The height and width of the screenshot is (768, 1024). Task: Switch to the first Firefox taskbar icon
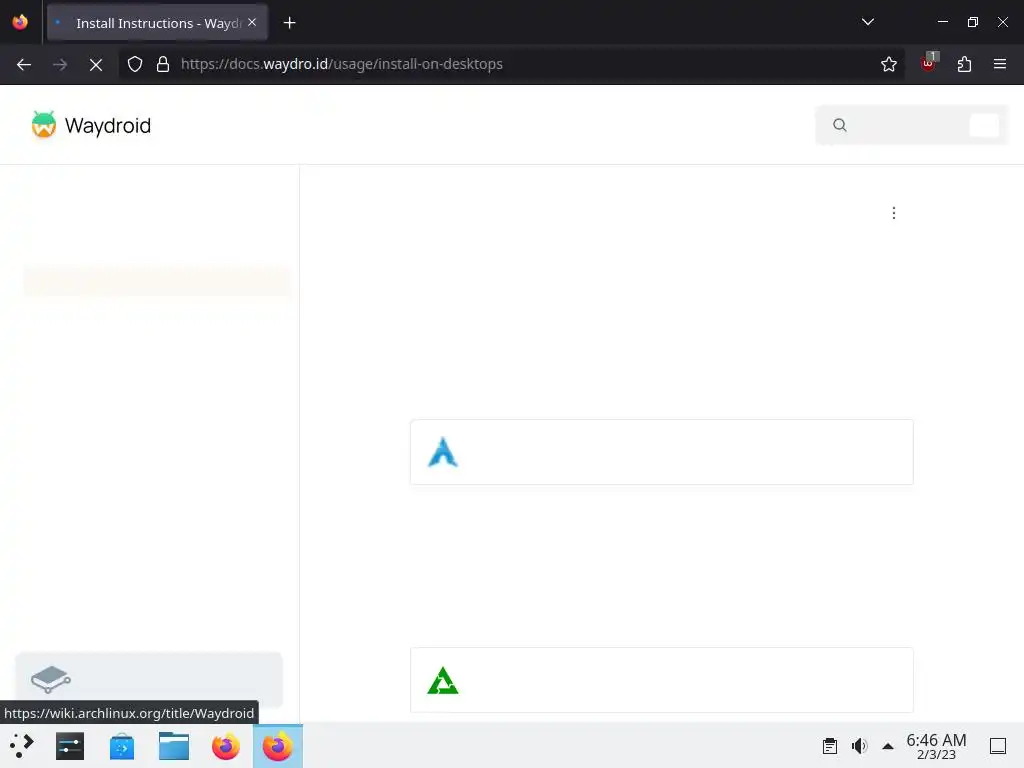coord(225,746)
